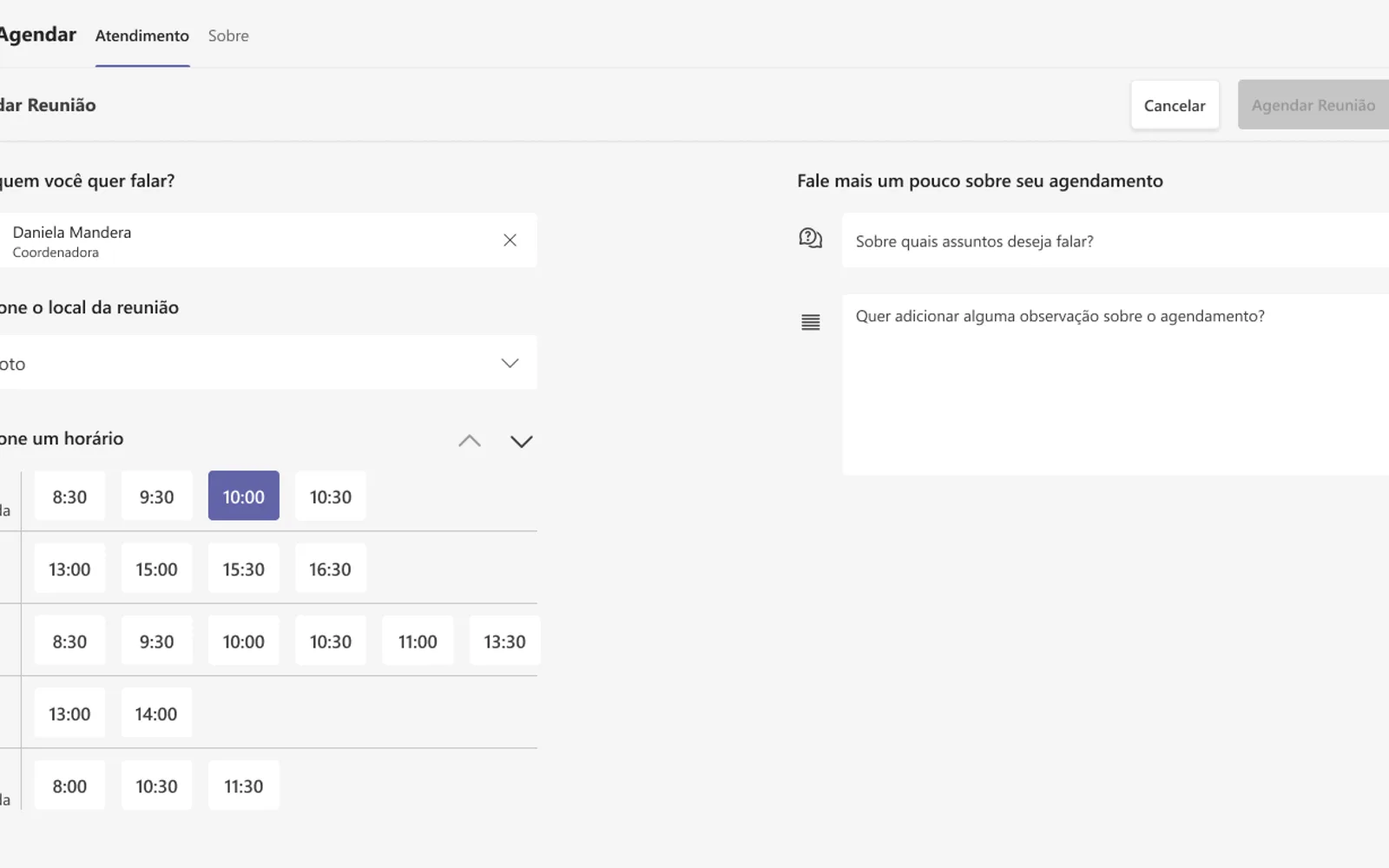The width and height of the screenshot is (1389, 868).
Task: Select the 14:00 time slot
Action: pos(156,713)
